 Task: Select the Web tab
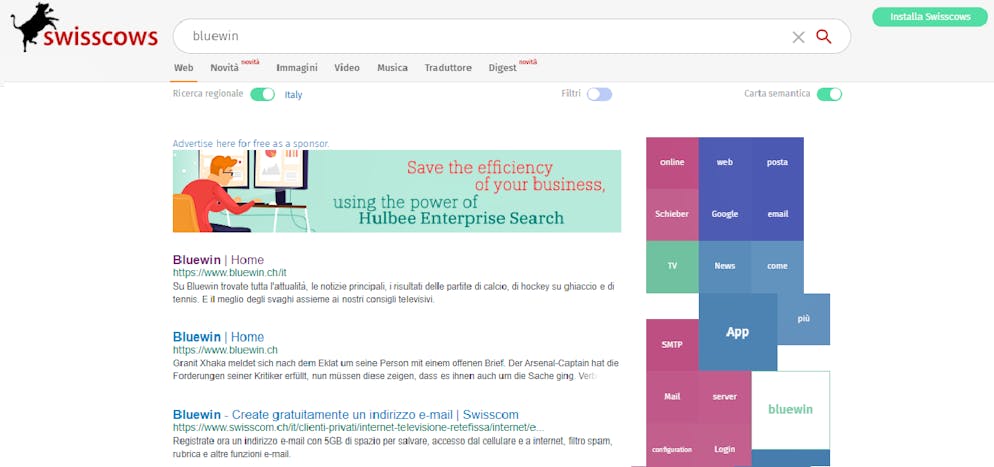click(183, 68)
